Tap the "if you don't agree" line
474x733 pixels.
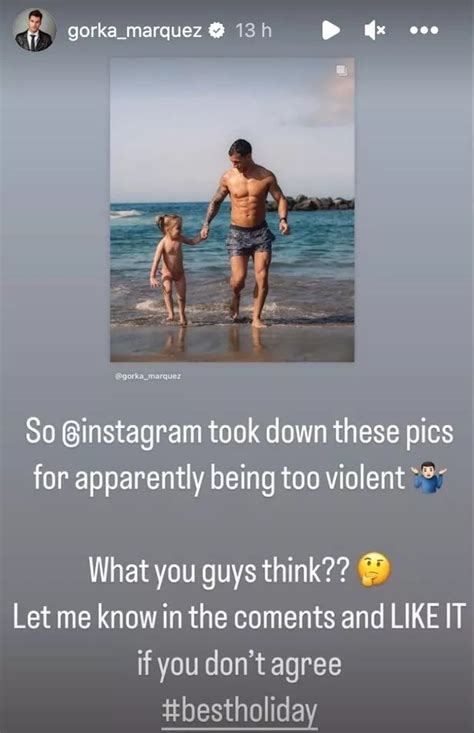pyautogui.click(x=239, y=664)
